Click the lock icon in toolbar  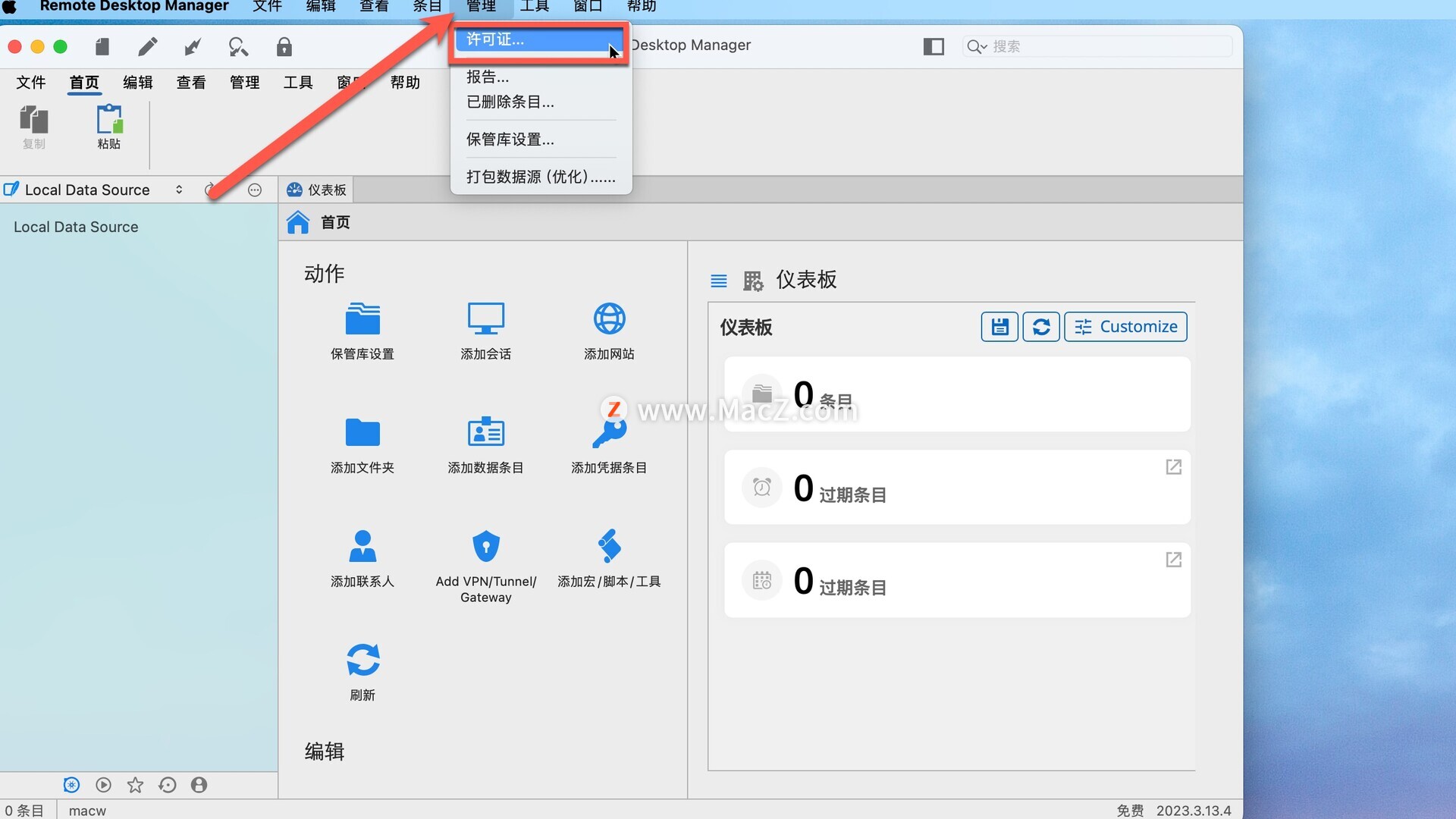coord(284,47)
